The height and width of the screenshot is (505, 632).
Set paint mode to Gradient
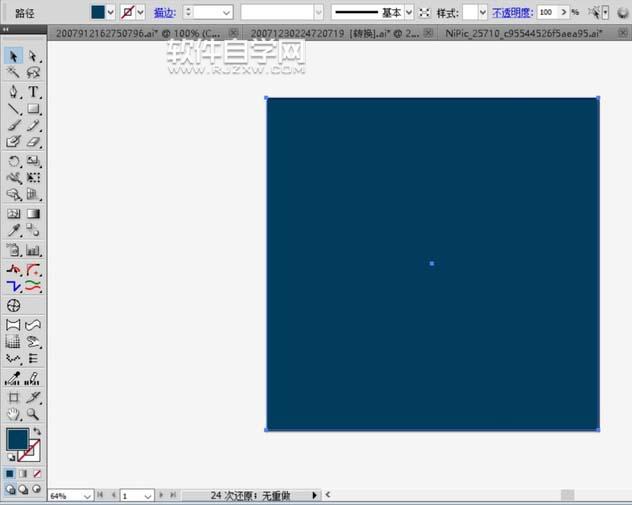click(x=23, y=474)
